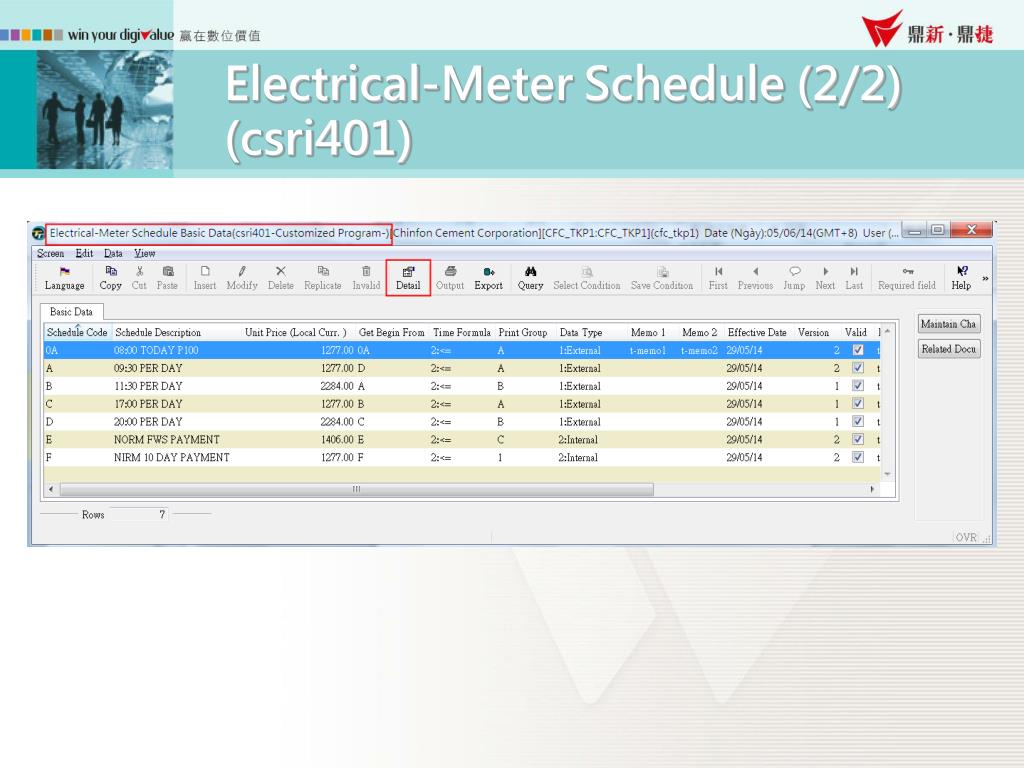Toggle Valid checkbox for row 0A
Screen dimensions: 1024x768
[x=857, y=350]
